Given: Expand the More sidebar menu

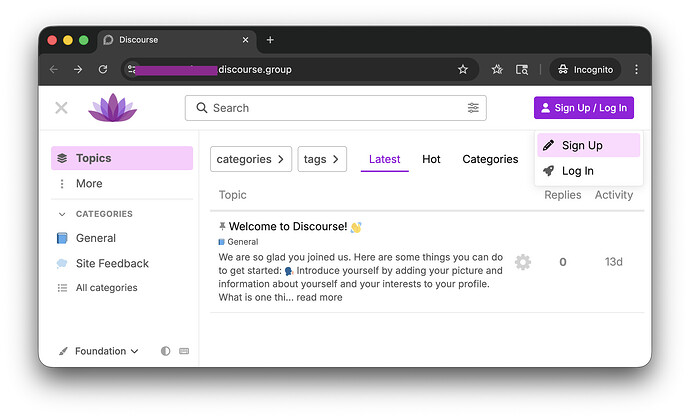Looking at the screenshot, I should coord(122,183).
